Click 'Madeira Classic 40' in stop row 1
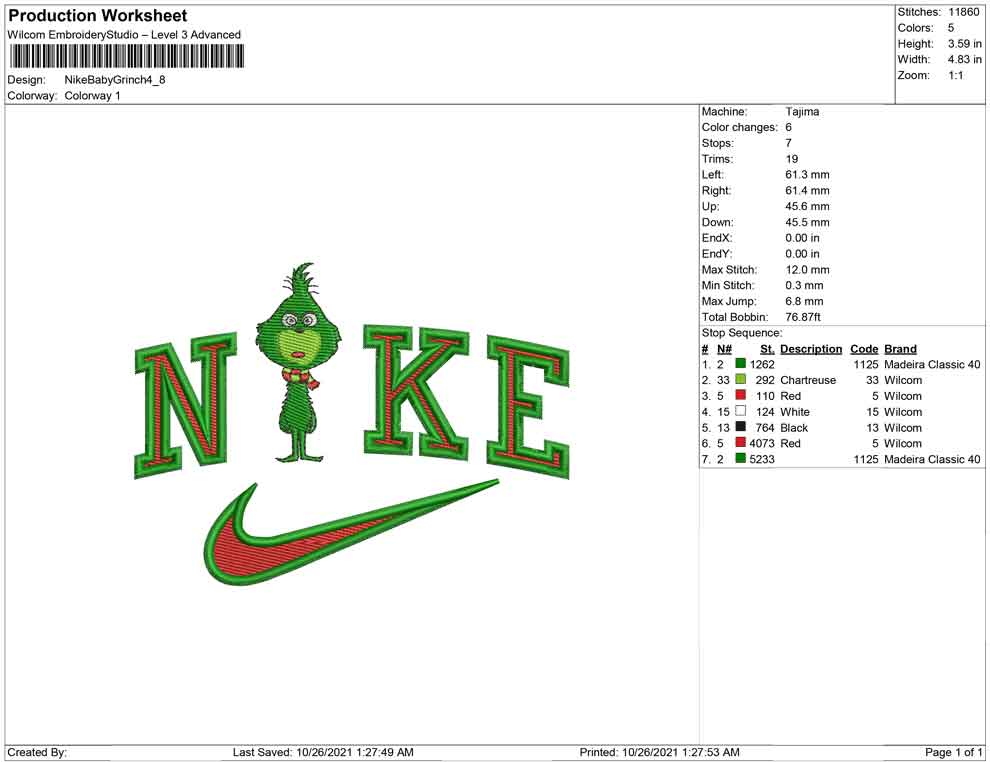The width and height of the screenshot is (990, 762). [933, 364]
